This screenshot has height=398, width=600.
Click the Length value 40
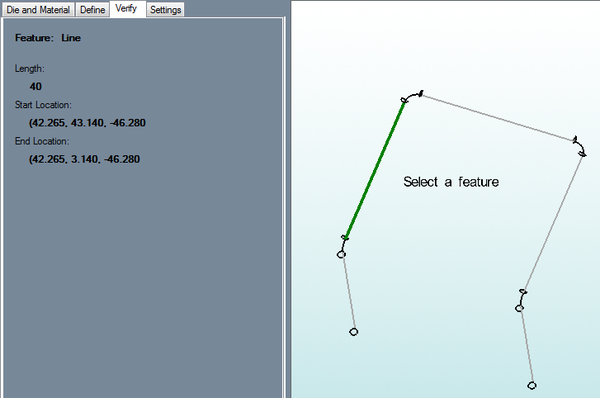pos(36,86)
